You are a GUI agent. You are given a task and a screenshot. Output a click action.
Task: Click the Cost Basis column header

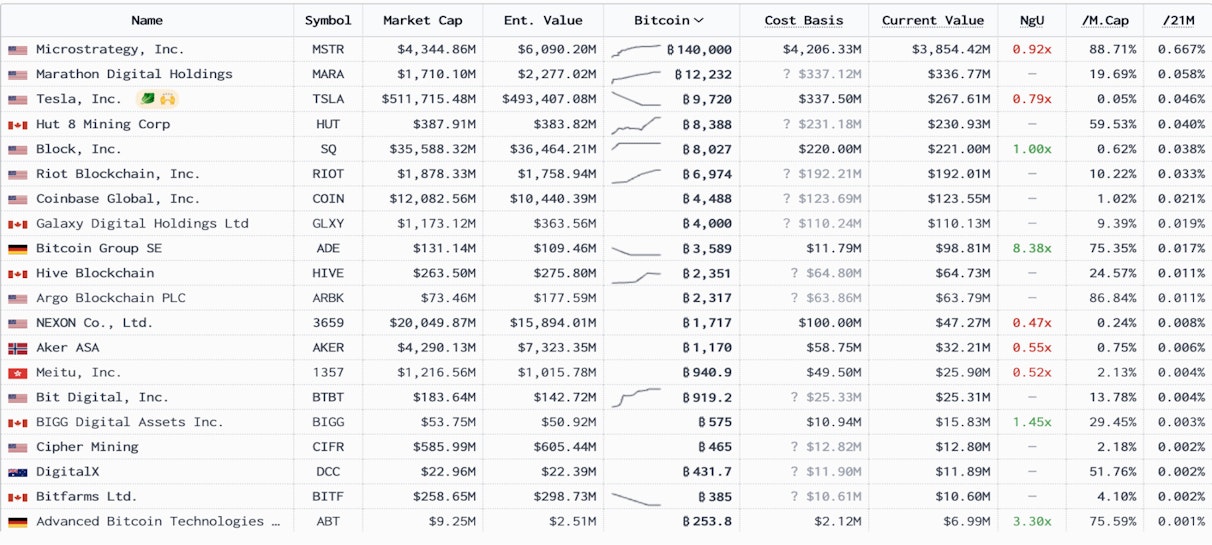pos(804,20)
